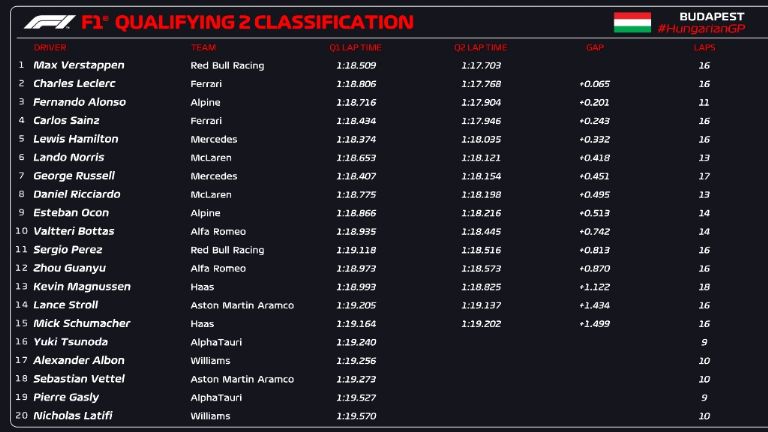768x432 pixels.
Task: Click the Hungarian flag icon
Action: coord(632,22)
